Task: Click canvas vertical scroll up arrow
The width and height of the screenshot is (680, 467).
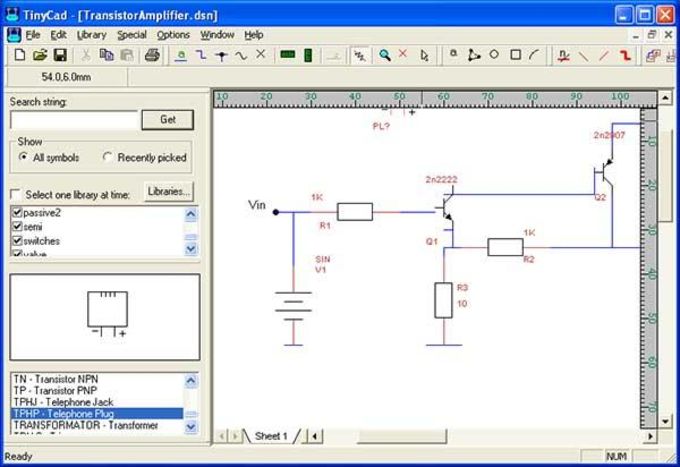Action: tap(665, 98)
